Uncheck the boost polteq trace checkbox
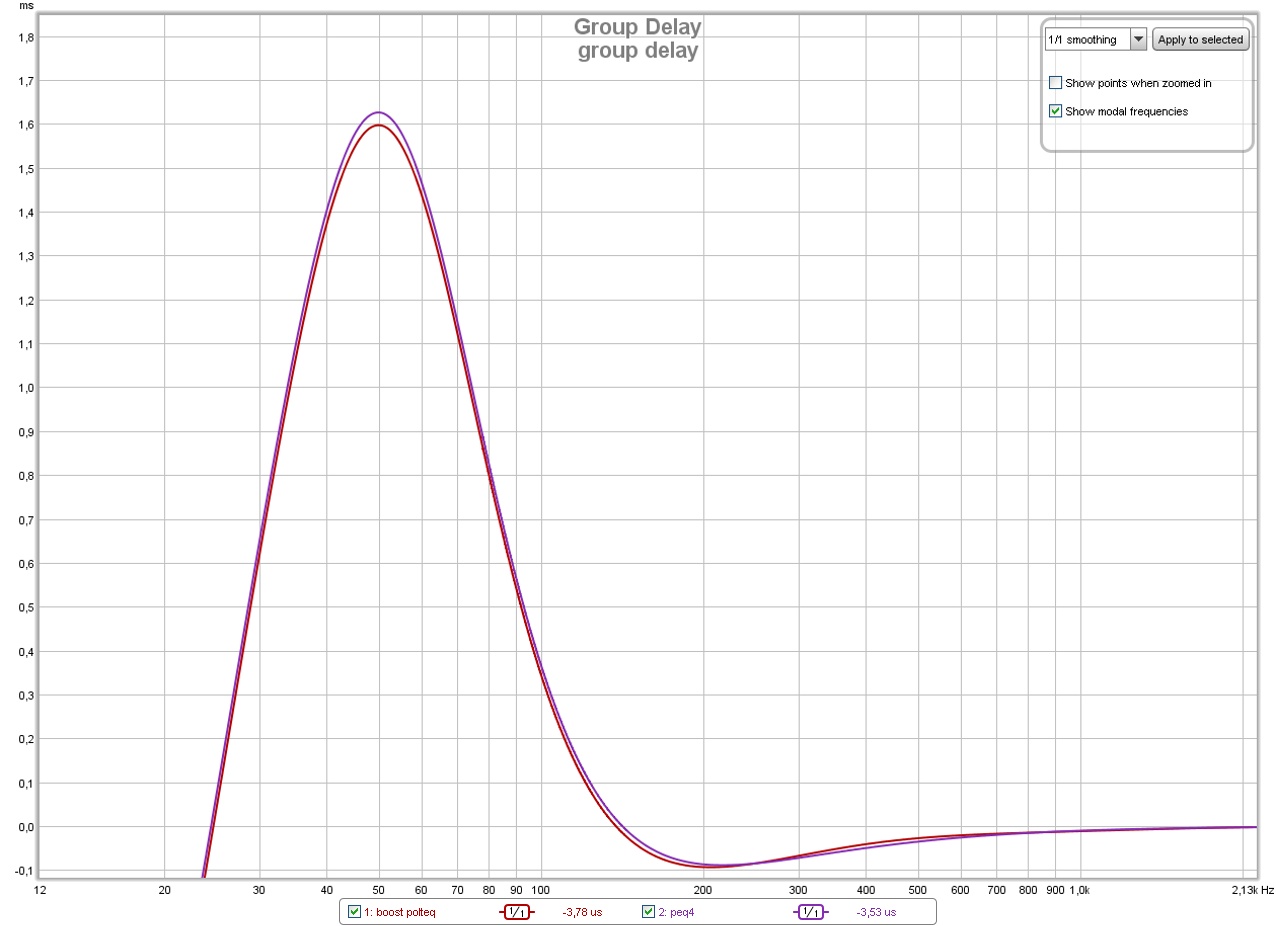The height and width of the screenshot is (926, 1276). [x=354, y=911]
